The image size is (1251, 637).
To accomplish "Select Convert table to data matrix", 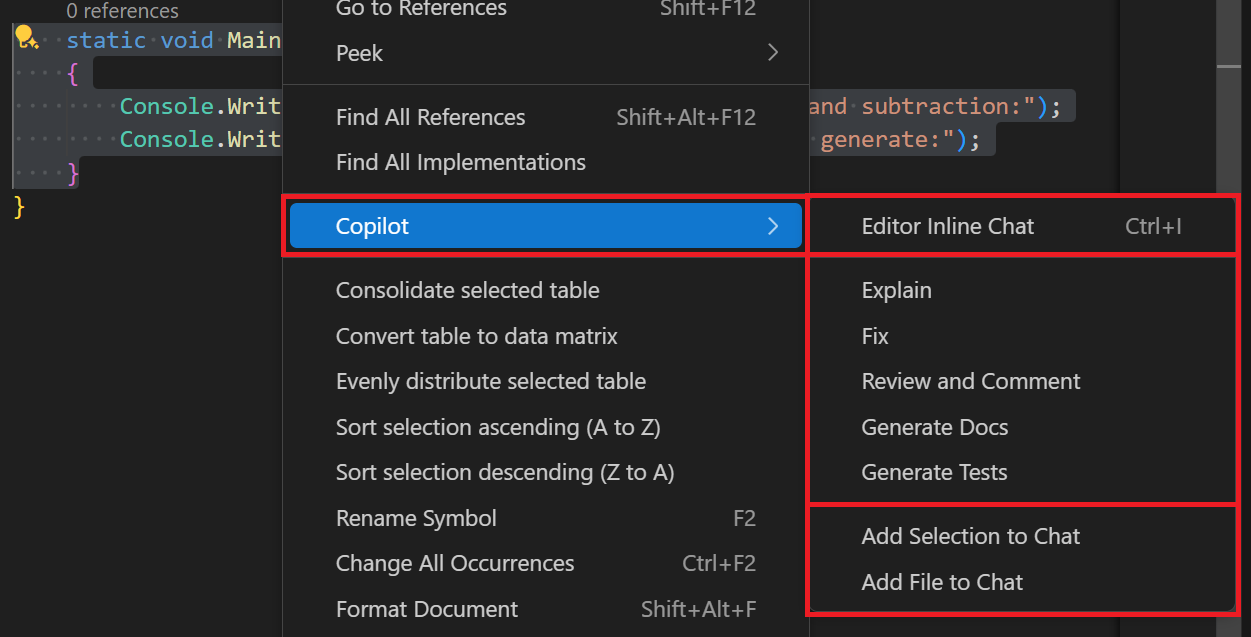I will 545,336.
